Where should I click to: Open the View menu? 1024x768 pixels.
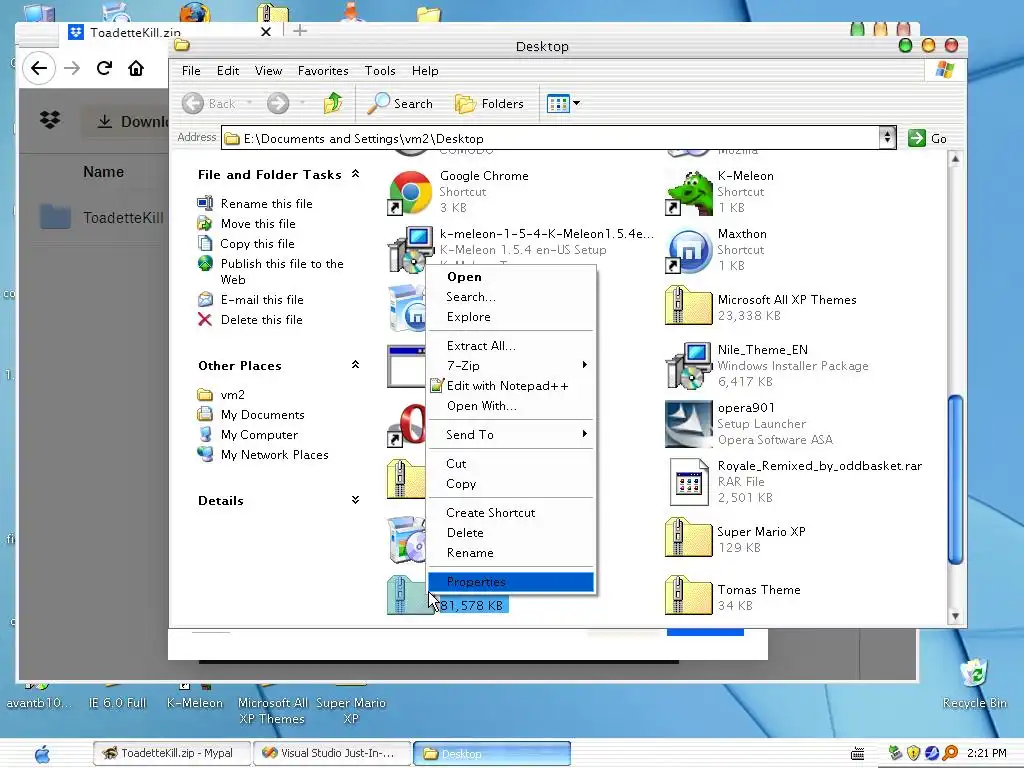268,71
